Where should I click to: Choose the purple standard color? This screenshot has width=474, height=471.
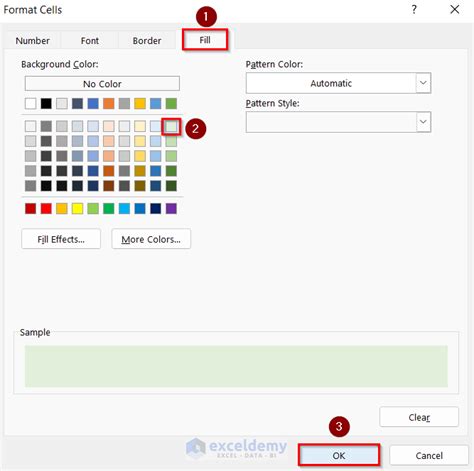(x=171, y=209)
